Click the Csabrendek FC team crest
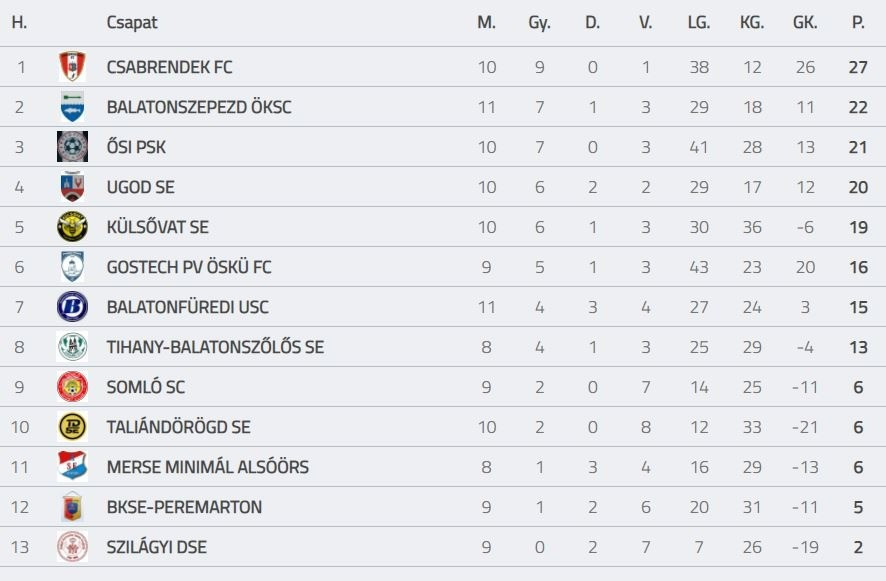886x581 pixels. [x=72, y=67]
